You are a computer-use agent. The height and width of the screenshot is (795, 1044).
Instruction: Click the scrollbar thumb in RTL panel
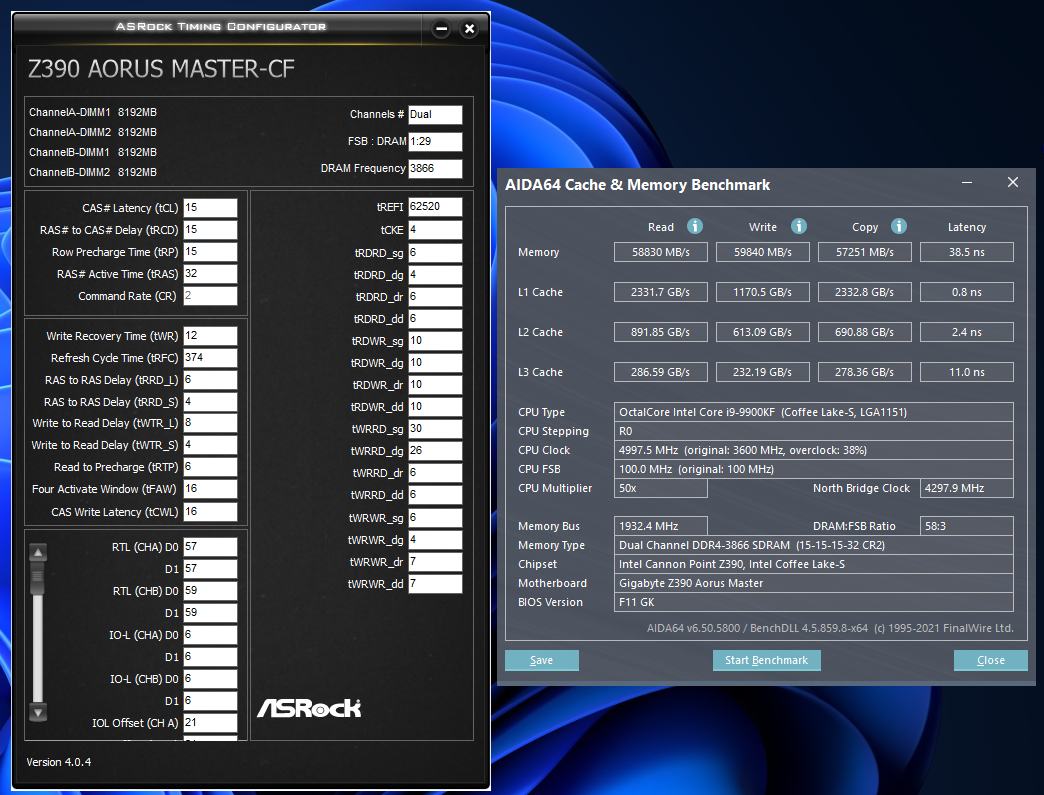[38, 578]
